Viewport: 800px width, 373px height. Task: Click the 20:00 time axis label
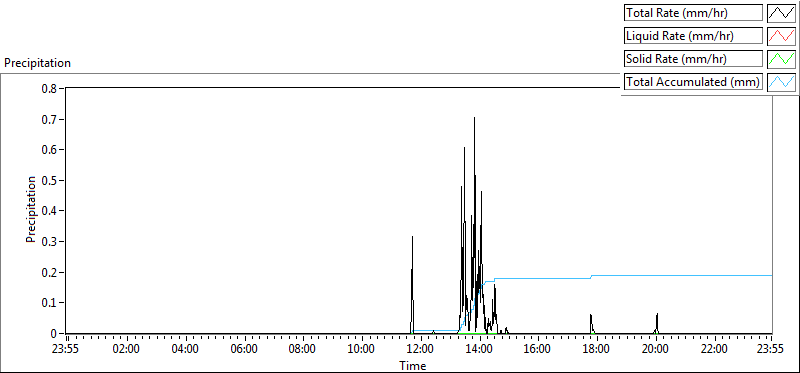655,350
